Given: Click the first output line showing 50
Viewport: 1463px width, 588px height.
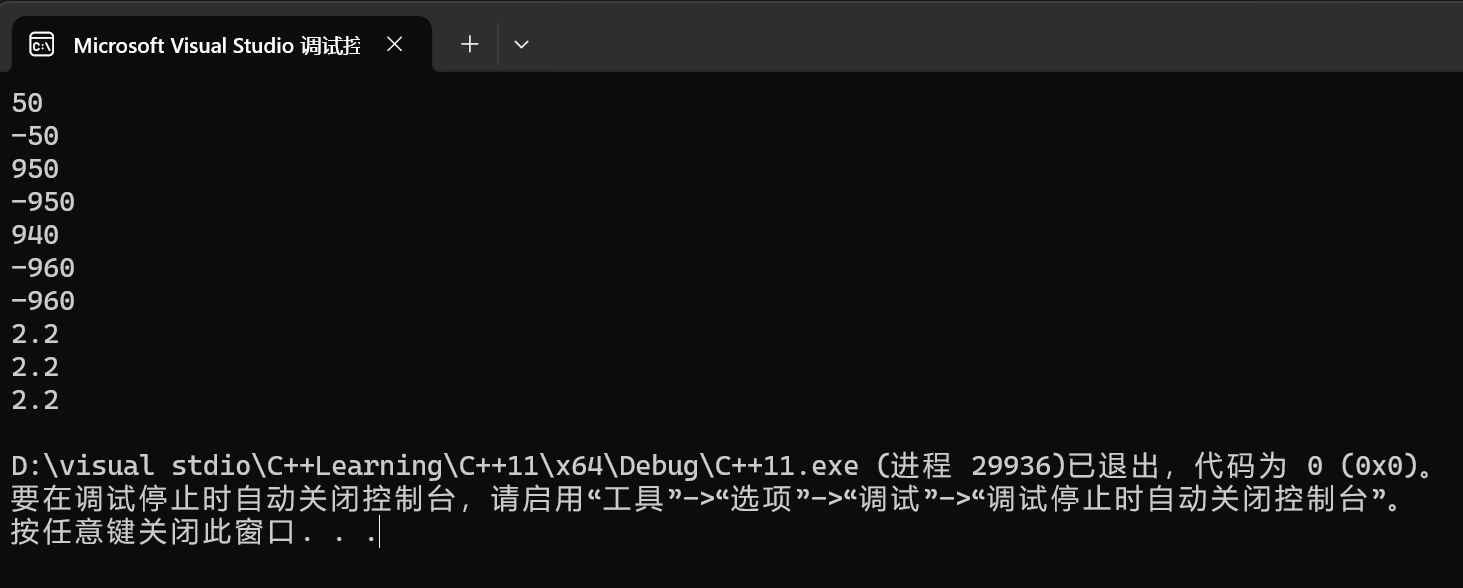Looking at the screenshot, I should pyautogui.click(x=27, y=102).
